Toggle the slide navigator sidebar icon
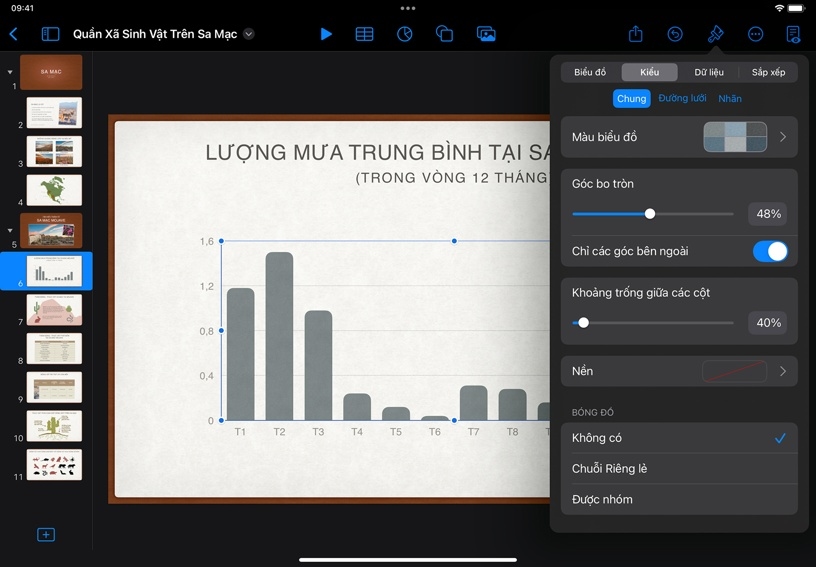This screenshot has width=816, height=567. pyautogui.click(x=50, y=34)
